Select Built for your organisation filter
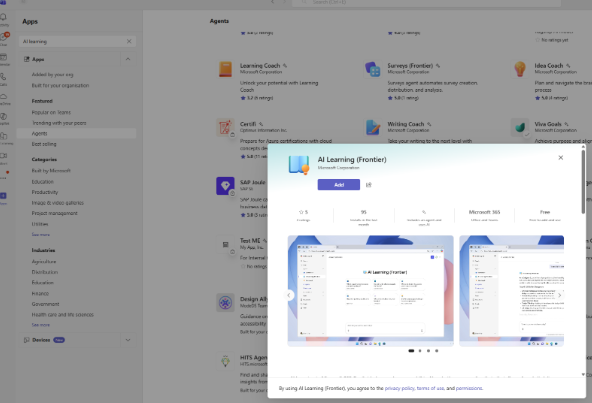592x403 pixels. 60,85
